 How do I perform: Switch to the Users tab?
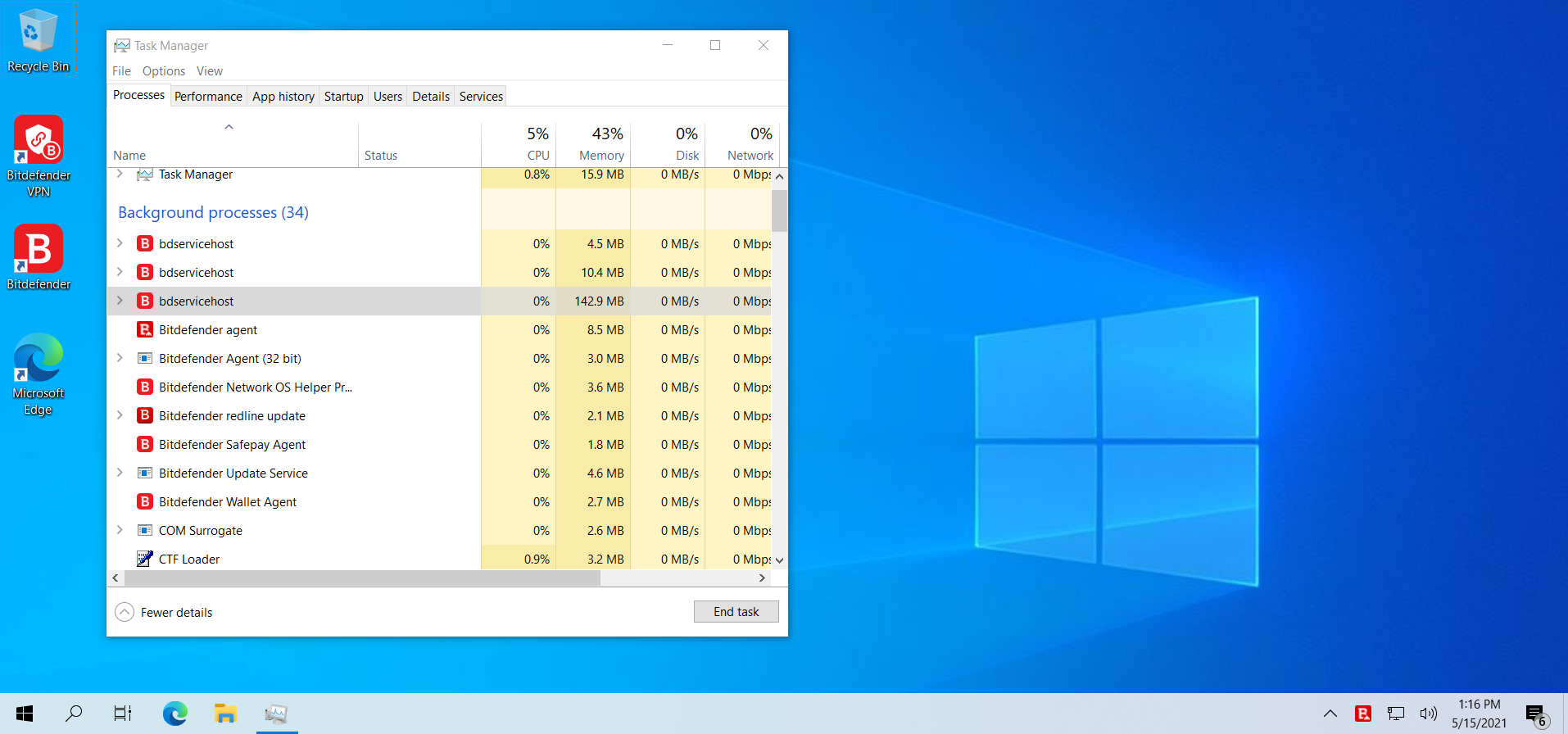[387, 97]
